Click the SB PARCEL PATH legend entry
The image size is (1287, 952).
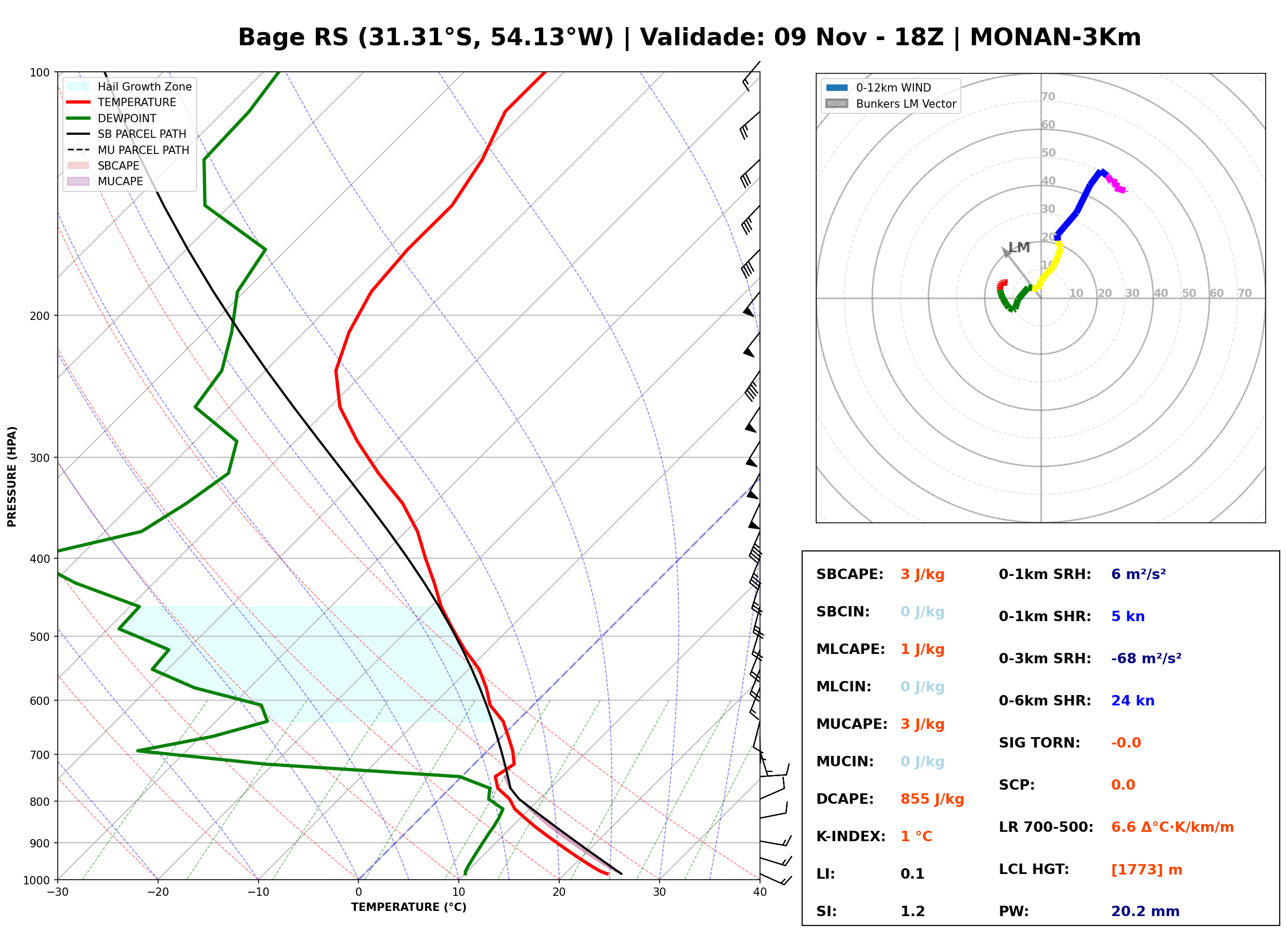[127, 134]
